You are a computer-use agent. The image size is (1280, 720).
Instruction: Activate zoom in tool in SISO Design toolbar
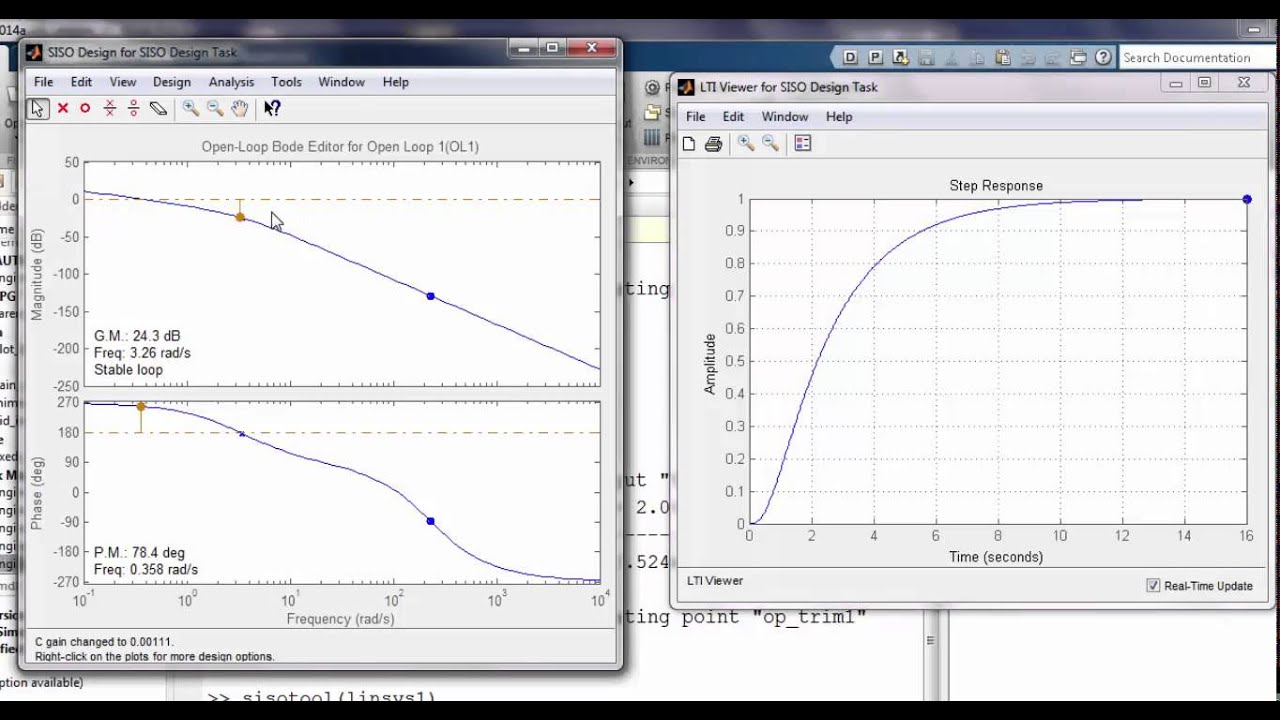(190, 108)
